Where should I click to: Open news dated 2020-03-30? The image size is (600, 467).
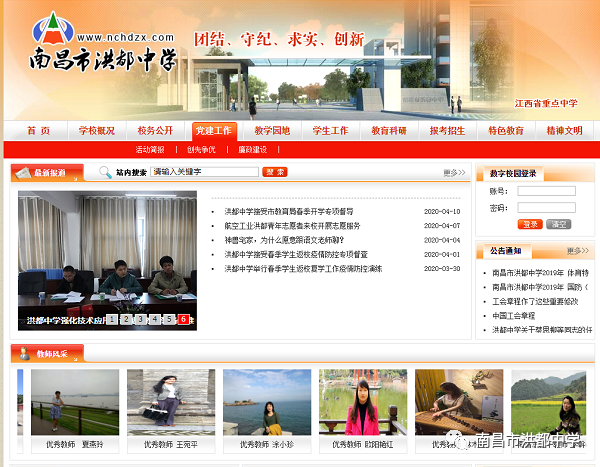[x=303, y=269]
